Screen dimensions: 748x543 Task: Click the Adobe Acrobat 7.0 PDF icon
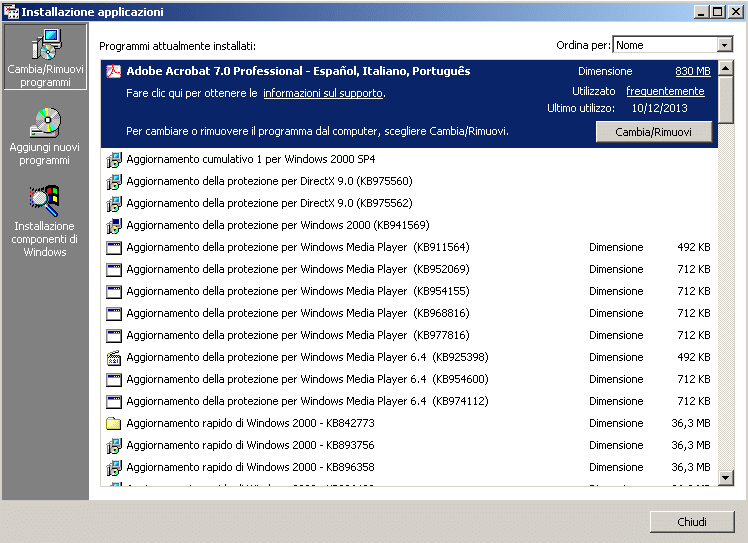point(114,72)
